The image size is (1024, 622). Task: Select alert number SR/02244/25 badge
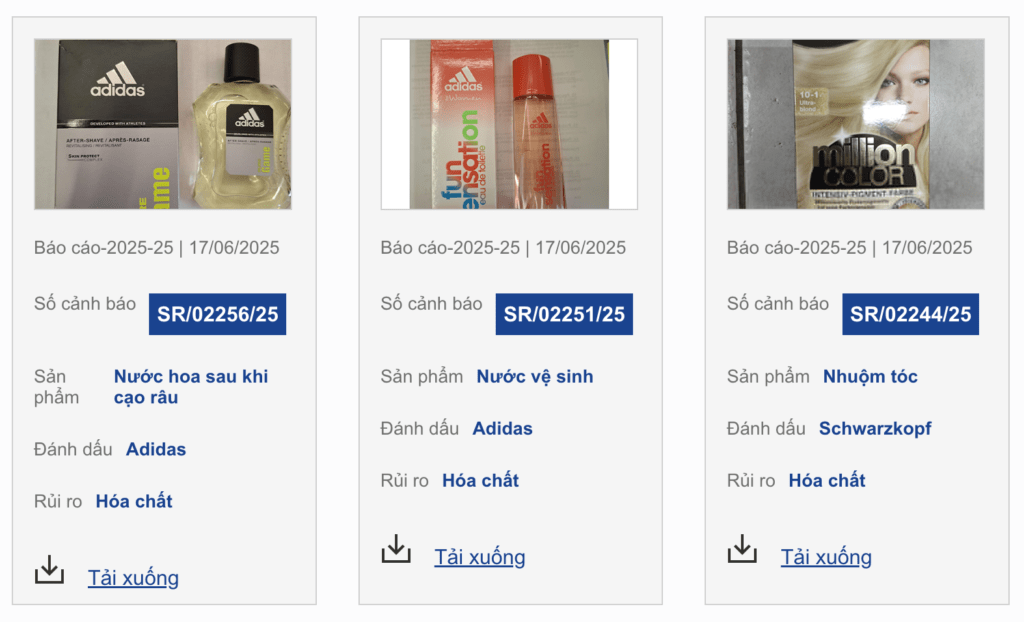coord(910,314)
